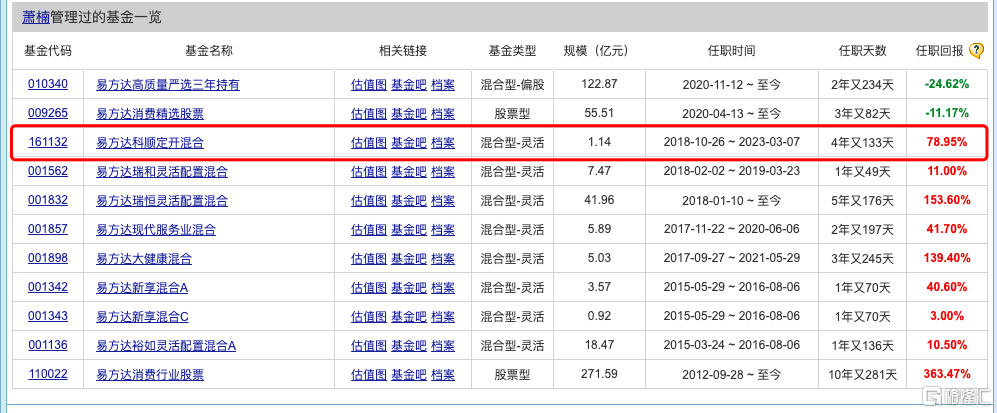Open 估值图 for 易方达消费行业股票
This screenshot has width=997, height=413.
pyautogui.click(x=369, y=375)
